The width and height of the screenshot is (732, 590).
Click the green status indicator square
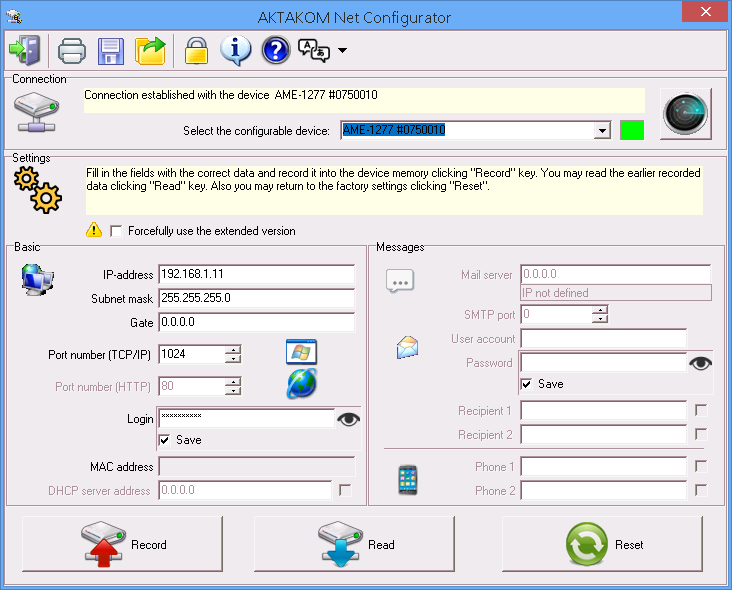(632, 130)
